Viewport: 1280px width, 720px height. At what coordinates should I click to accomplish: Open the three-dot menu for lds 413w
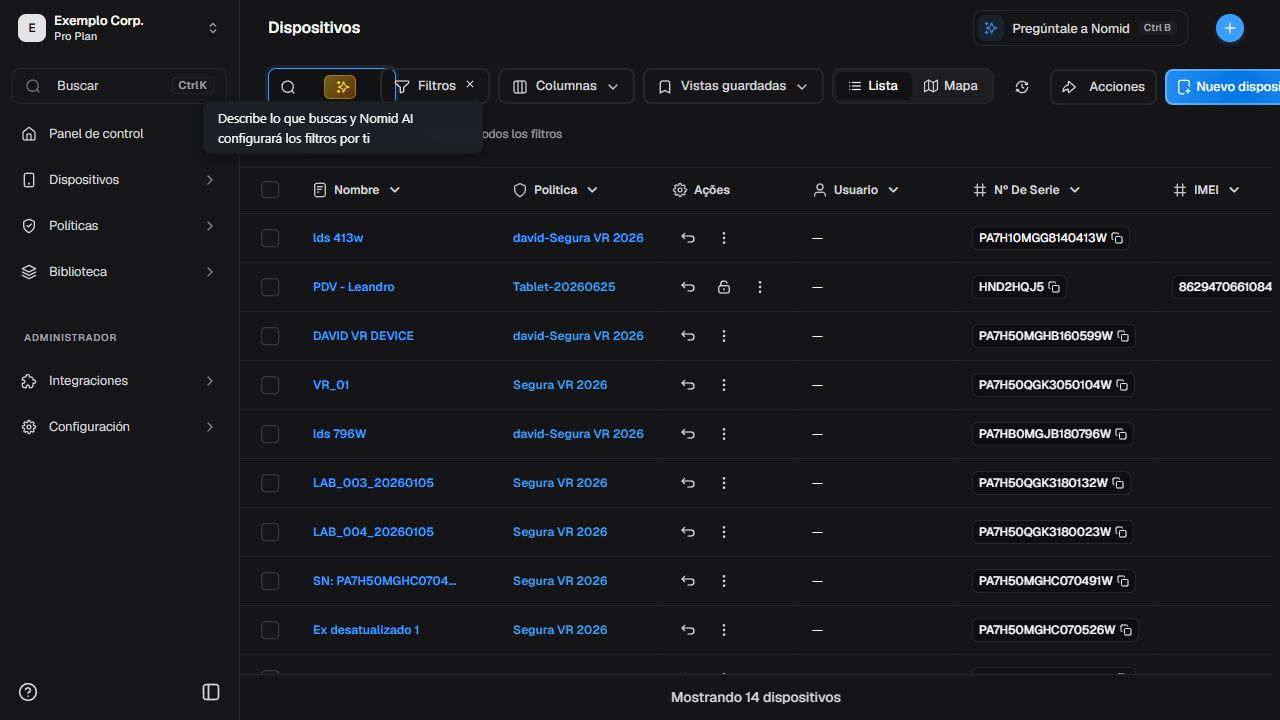click(x=724, y=238)
